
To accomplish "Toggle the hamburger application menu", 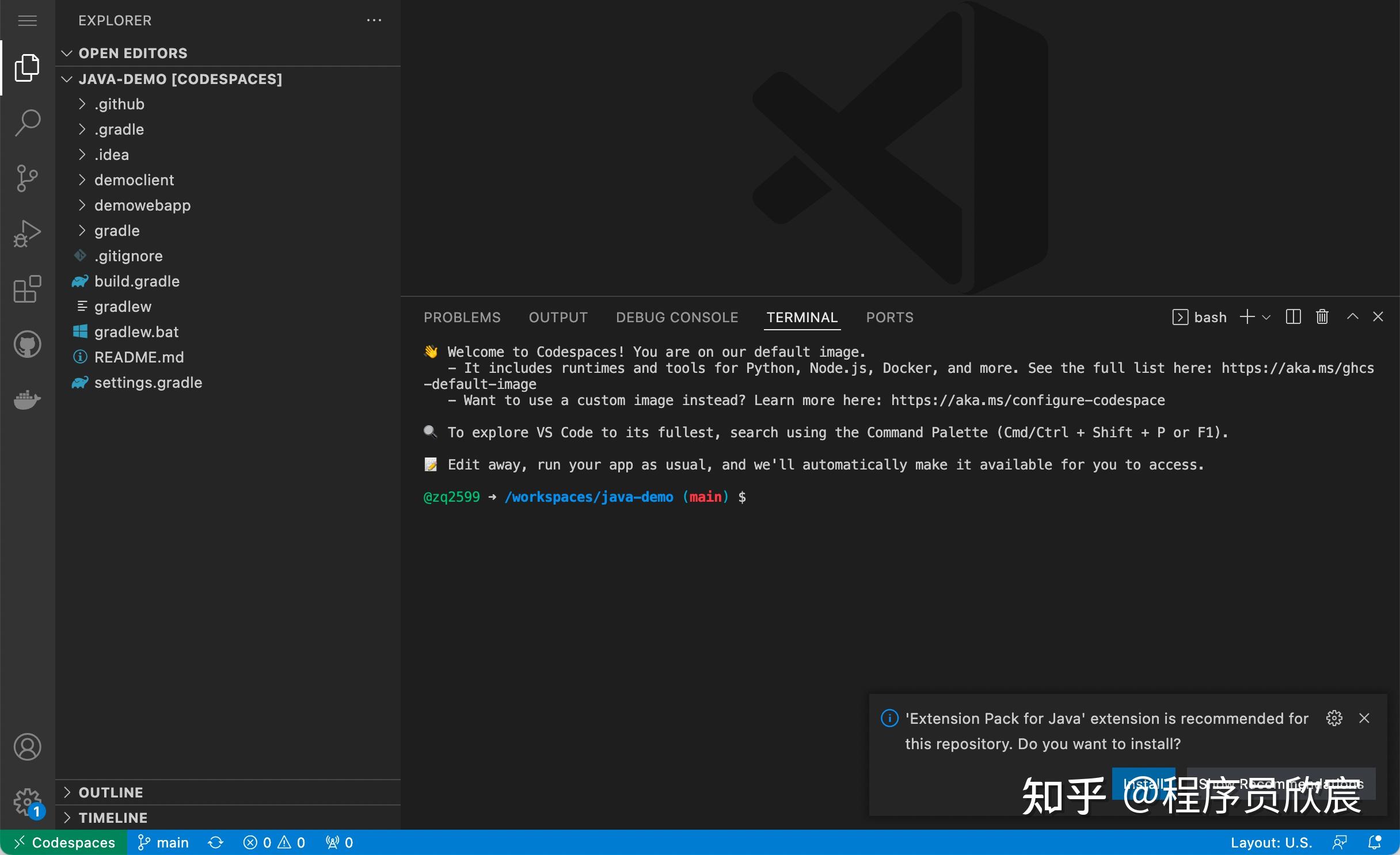I will tap(27, 21).
